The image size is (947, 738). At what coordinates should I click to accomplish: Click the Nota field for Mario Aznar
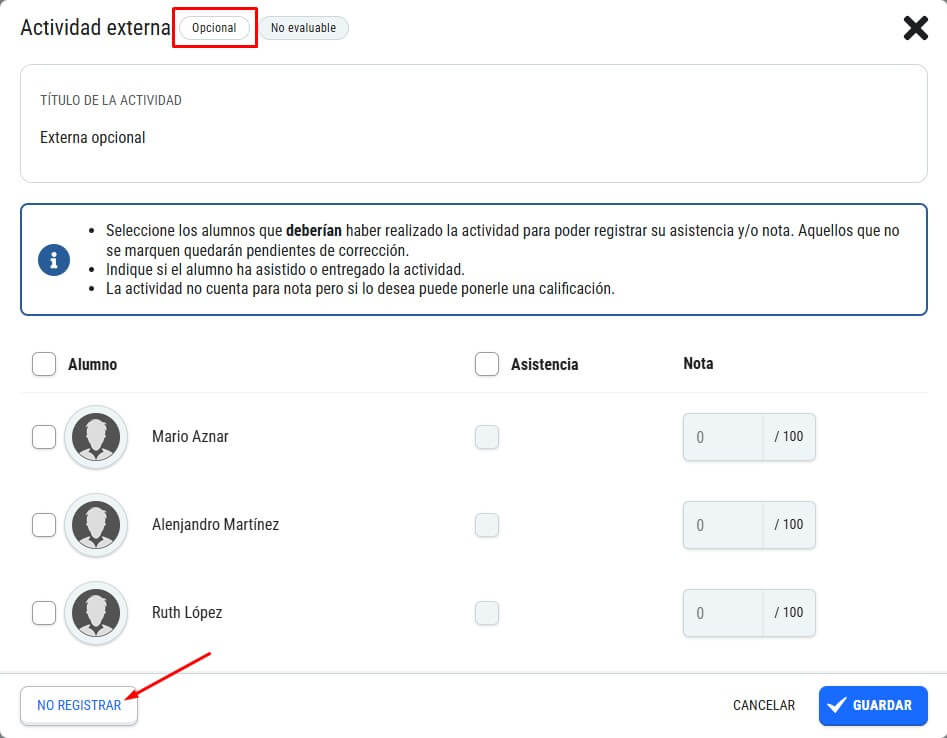tap(723, 437)
